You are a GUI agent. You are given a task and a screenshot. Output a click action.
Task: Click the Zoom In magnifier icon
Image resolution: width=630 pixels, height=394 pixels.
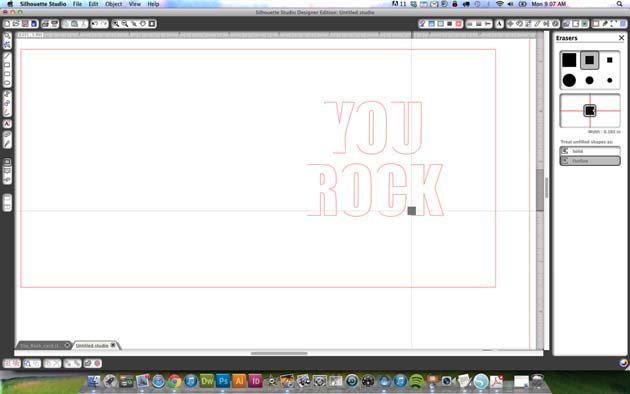pos(116,24)
